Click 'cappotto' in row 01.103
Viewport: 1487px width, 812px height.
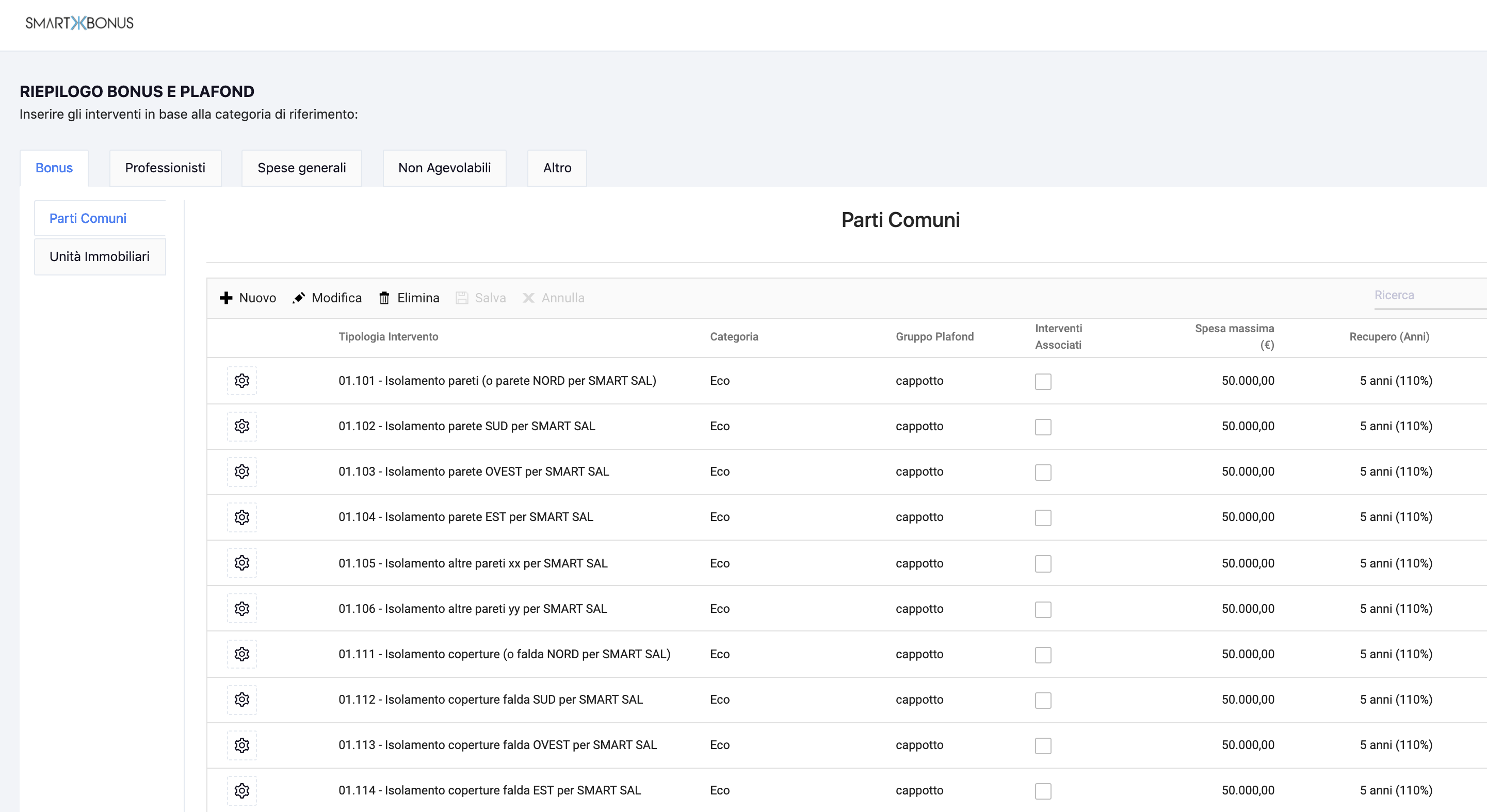pos(919,472)
